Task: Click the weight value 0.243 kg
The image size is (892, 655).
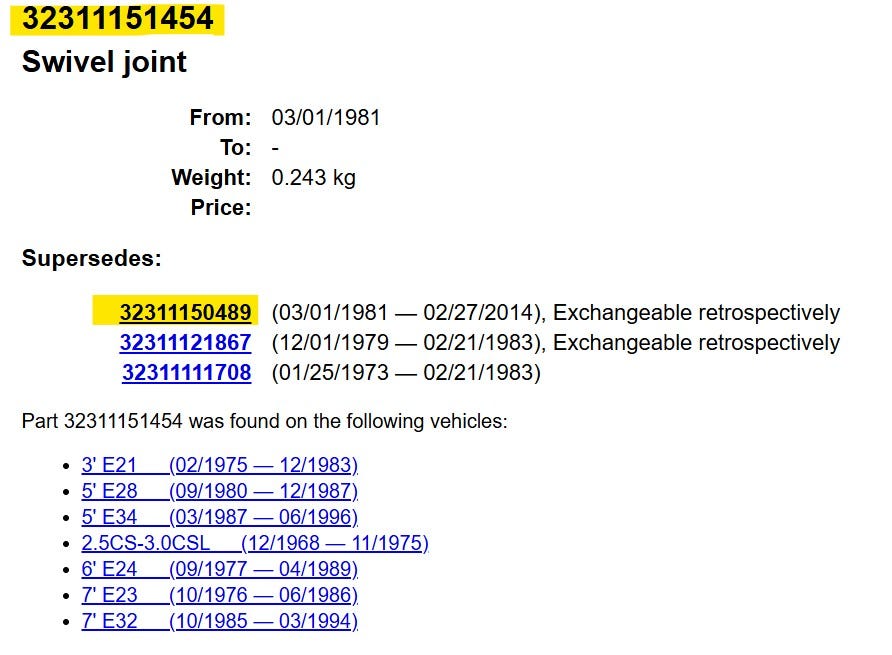Action: pos(313,178)
